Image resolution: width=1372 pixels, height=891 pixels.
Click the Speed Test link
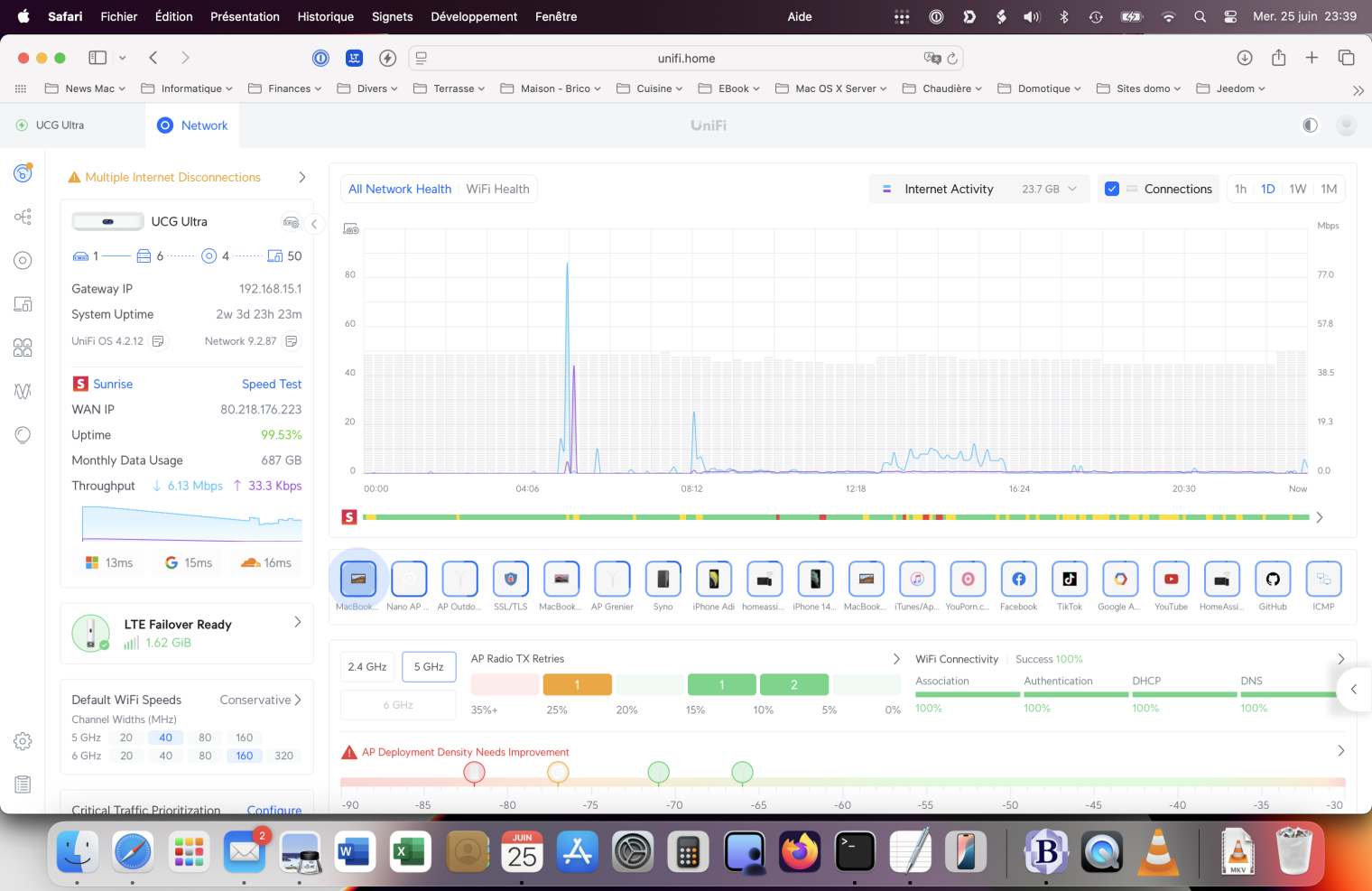pyautogui.click(x=272, y=384)
